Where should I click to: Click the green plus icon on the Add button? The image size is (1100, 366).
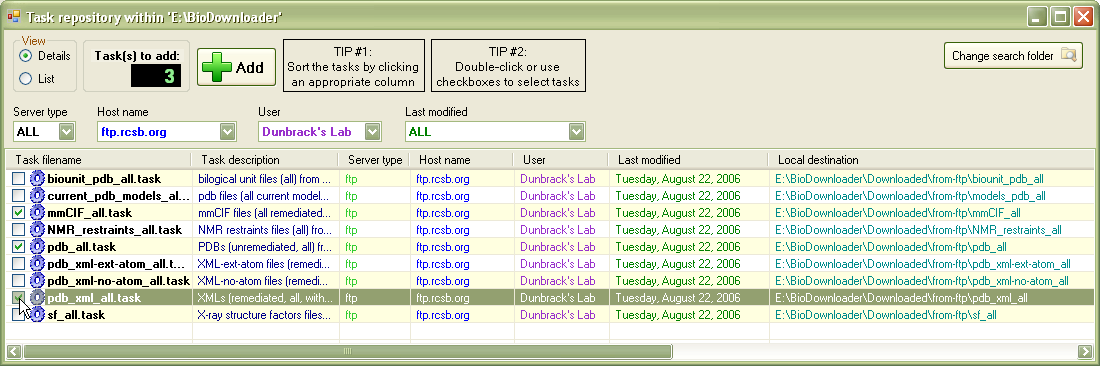point(216,67)
